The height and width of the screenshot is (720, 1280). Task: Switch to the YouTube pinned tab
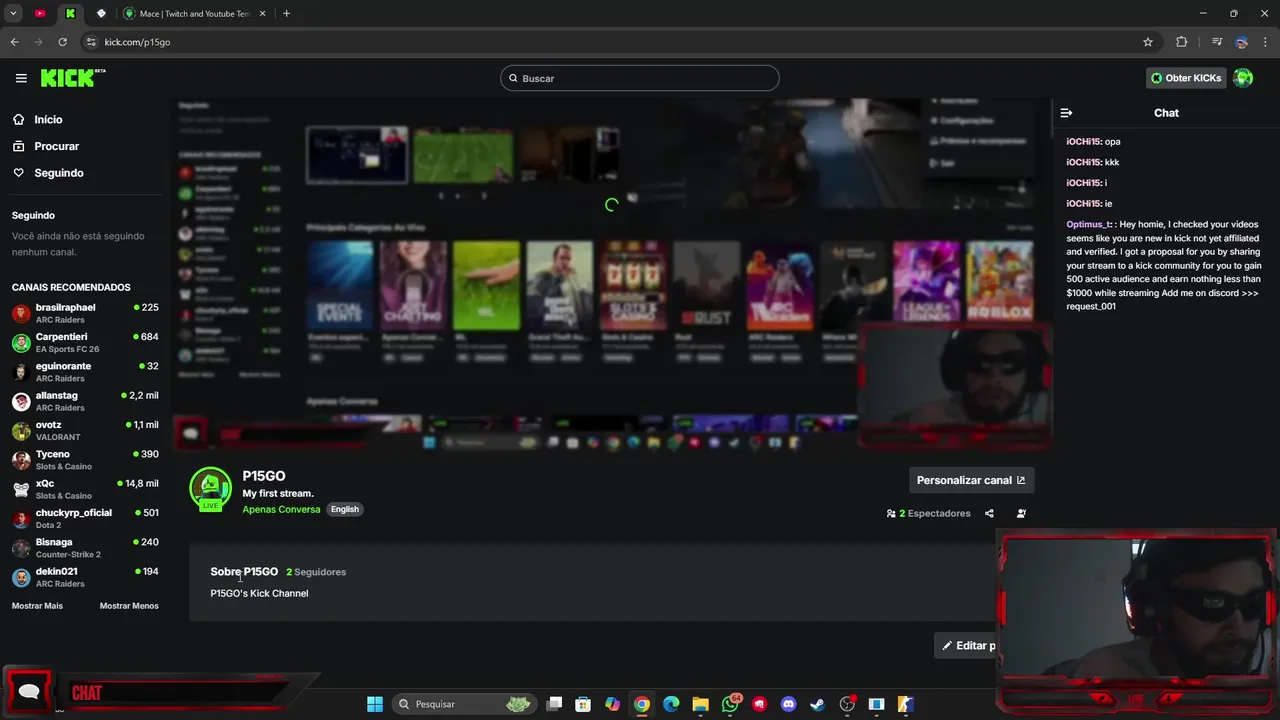point(40,14)
